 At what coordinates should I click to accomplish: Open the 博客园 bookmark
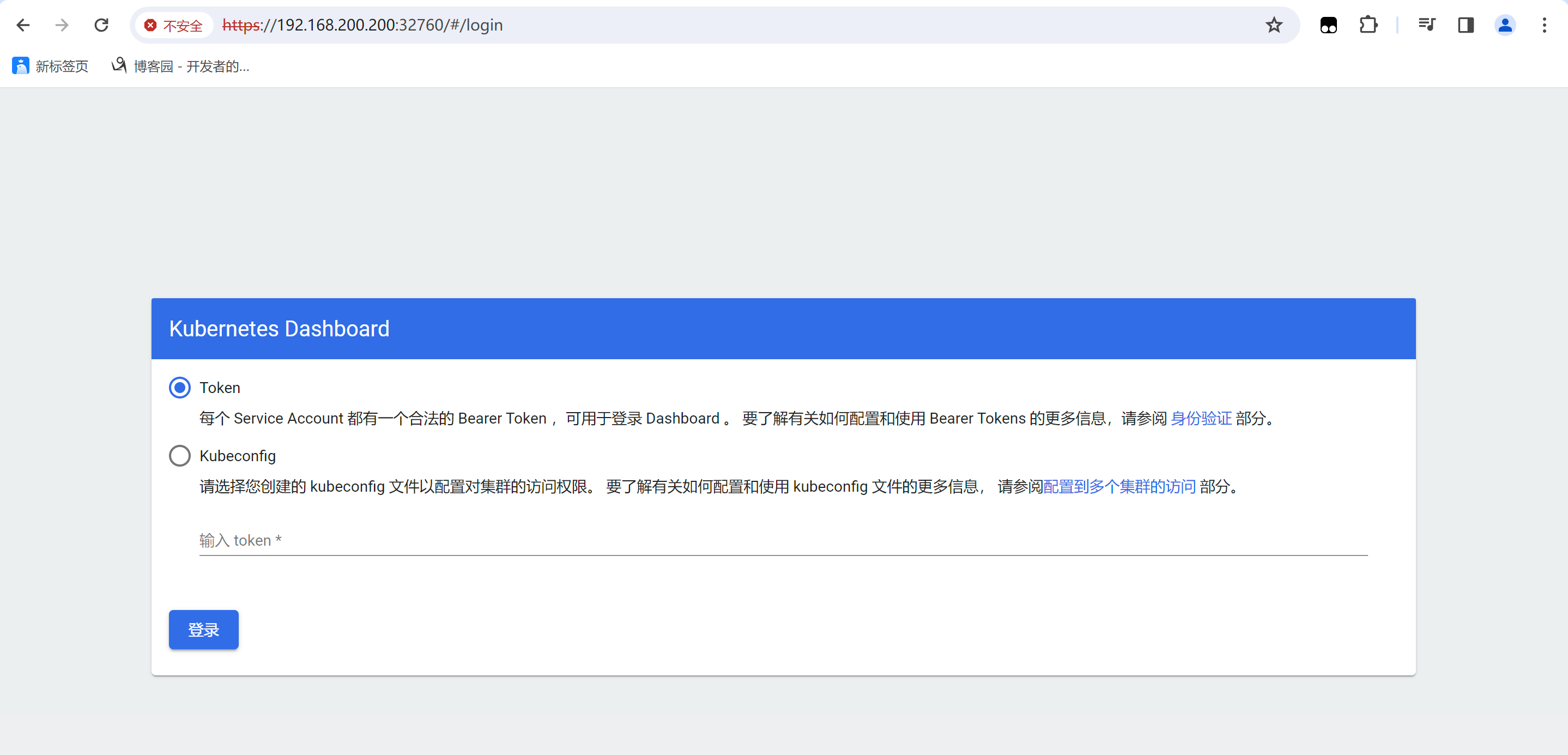click(181, 66)
